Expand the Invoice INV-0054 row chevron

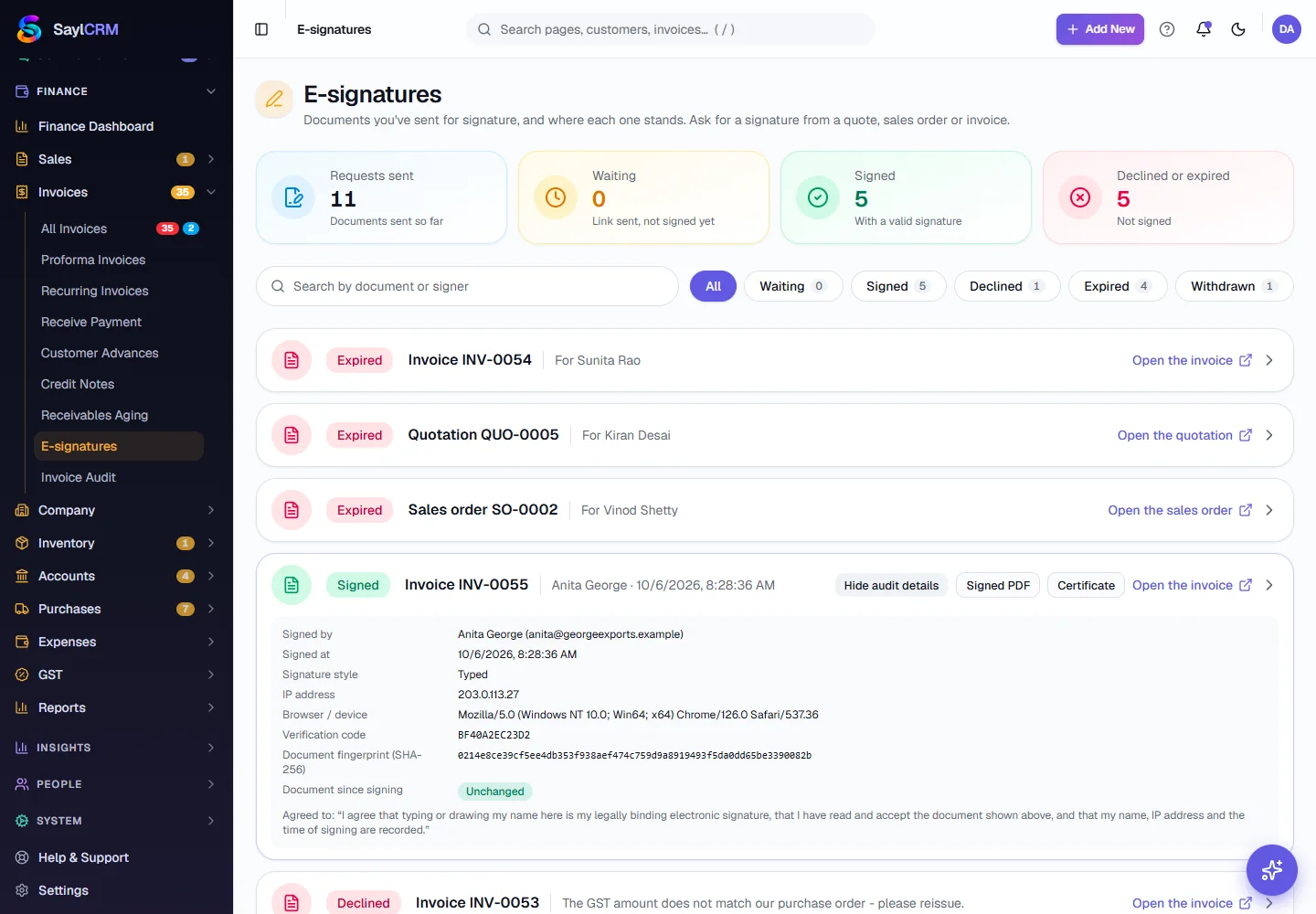pyautogui.click(x=1269, y=360)
